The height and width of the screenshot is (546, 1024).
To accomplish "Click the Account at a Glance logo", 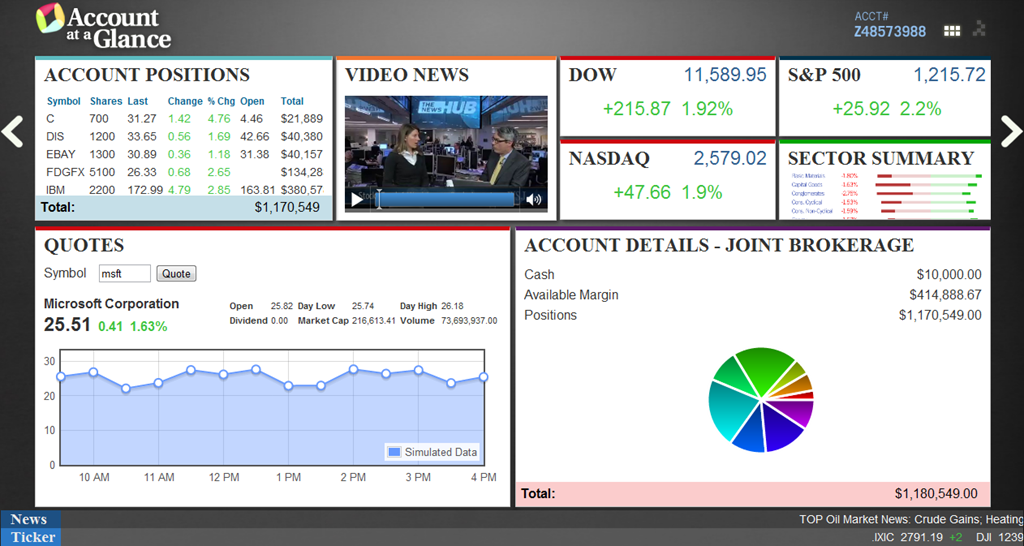I will point(104,27).
